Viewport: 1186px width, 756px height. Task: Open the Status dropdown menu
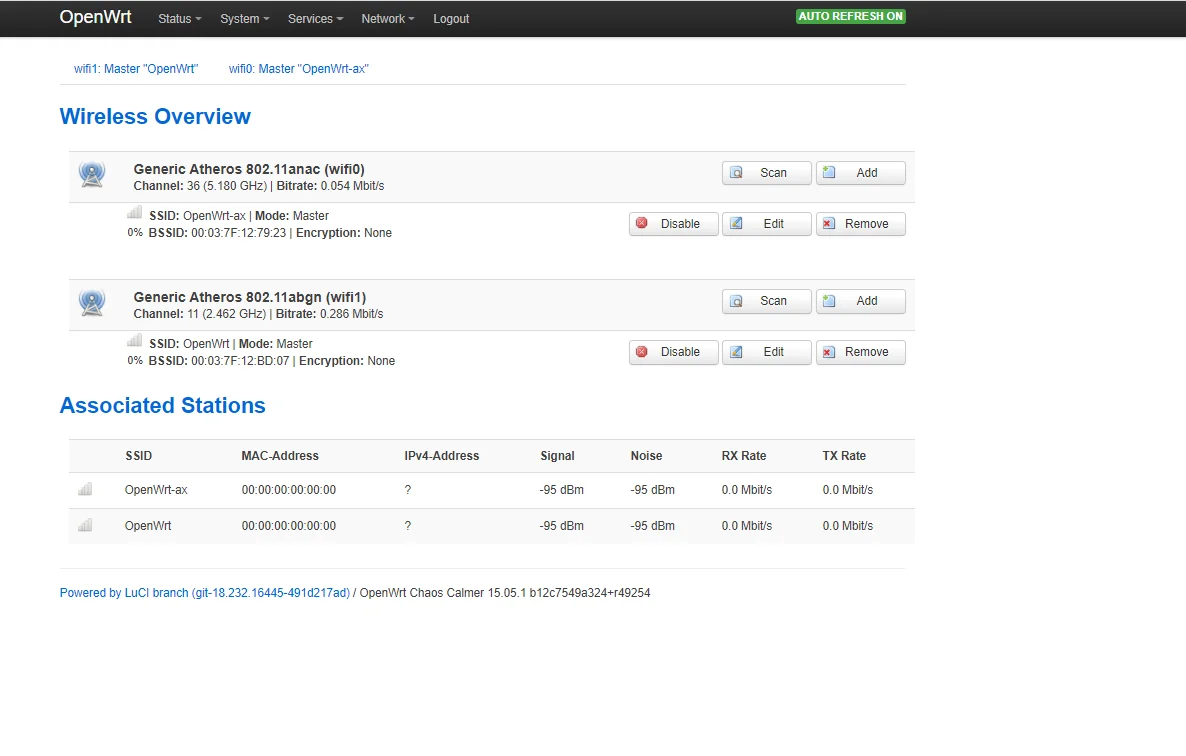(179, 19)
